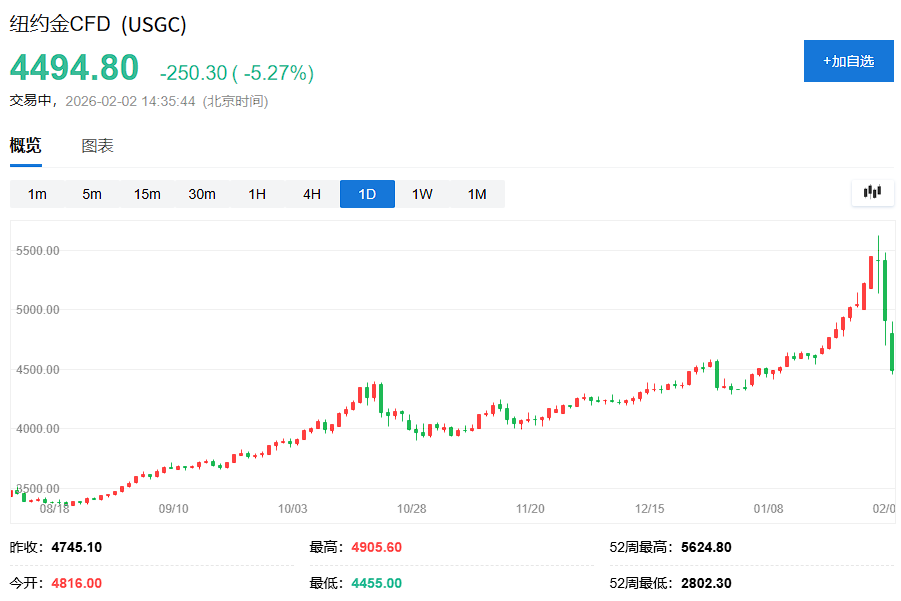Switch to the 图表 tab
Viewport: 901px width, 601px height.
point(98,145)
